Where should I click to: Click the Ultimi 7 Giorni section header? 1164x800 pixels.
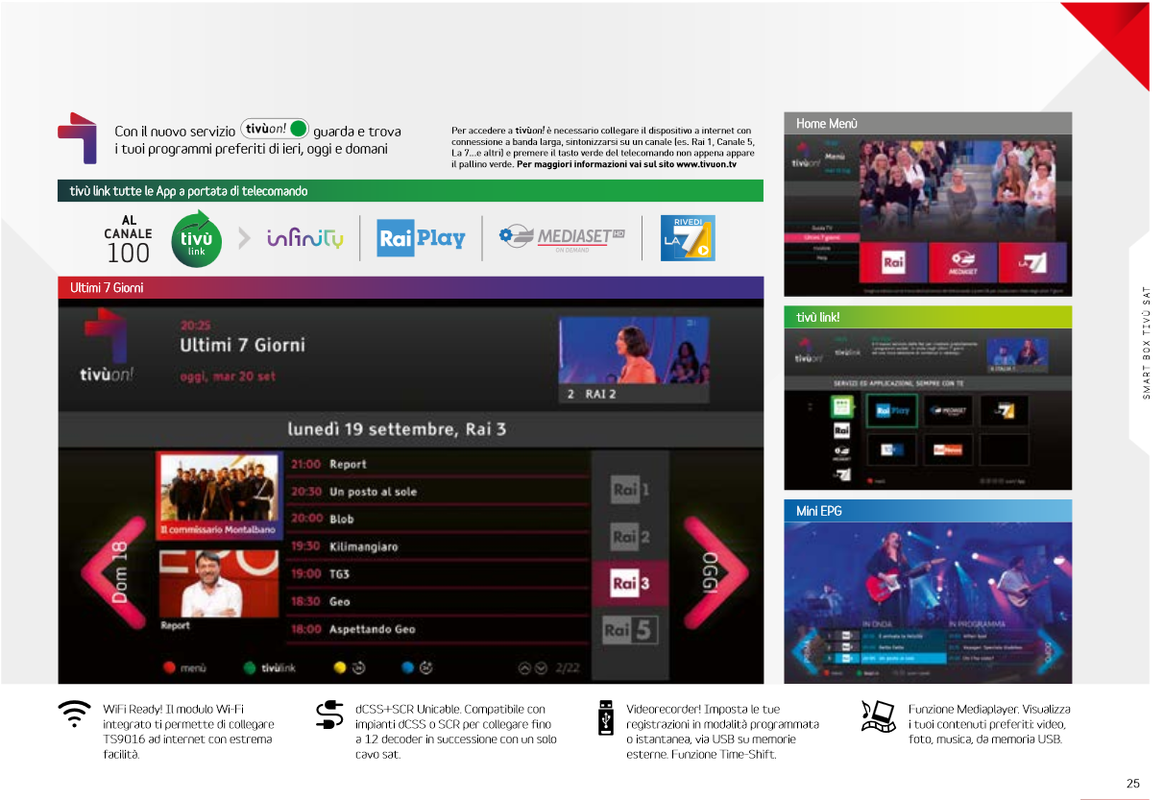411,288
